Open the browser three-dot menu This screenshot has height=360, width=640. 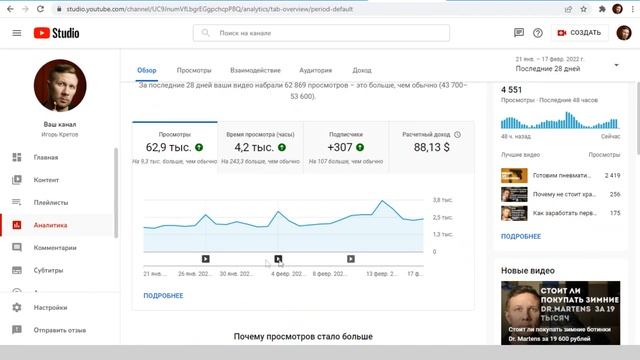[633, 9]
